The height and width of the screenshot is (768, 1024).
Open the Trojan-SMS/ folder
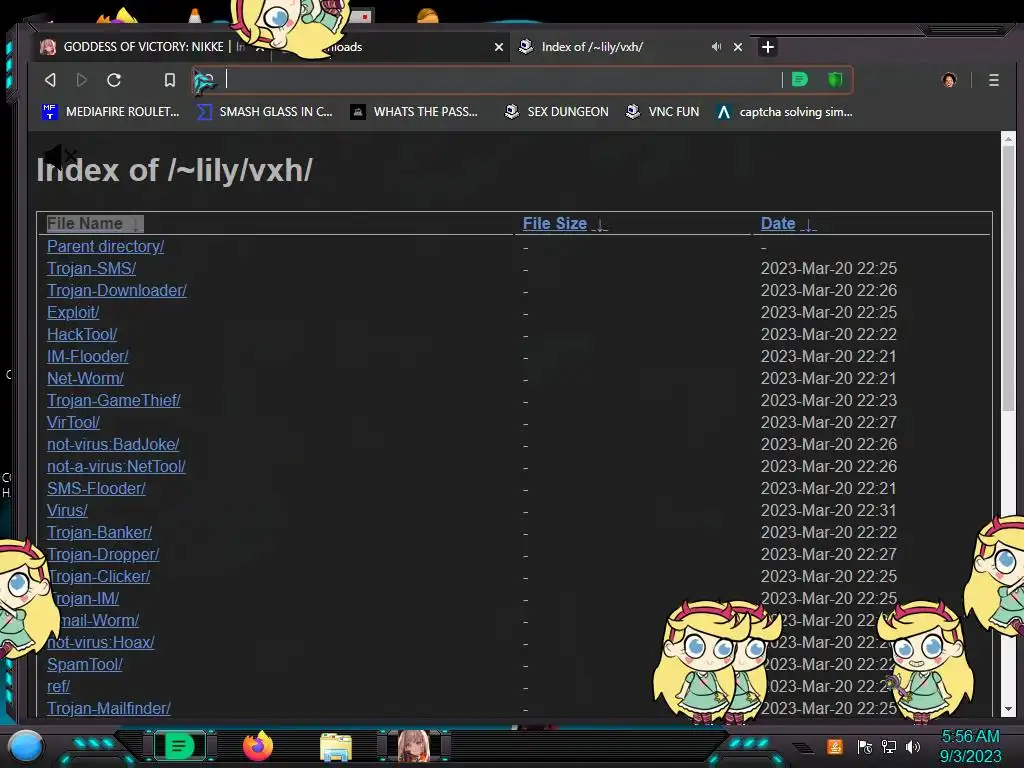click(x=91, y=268)
